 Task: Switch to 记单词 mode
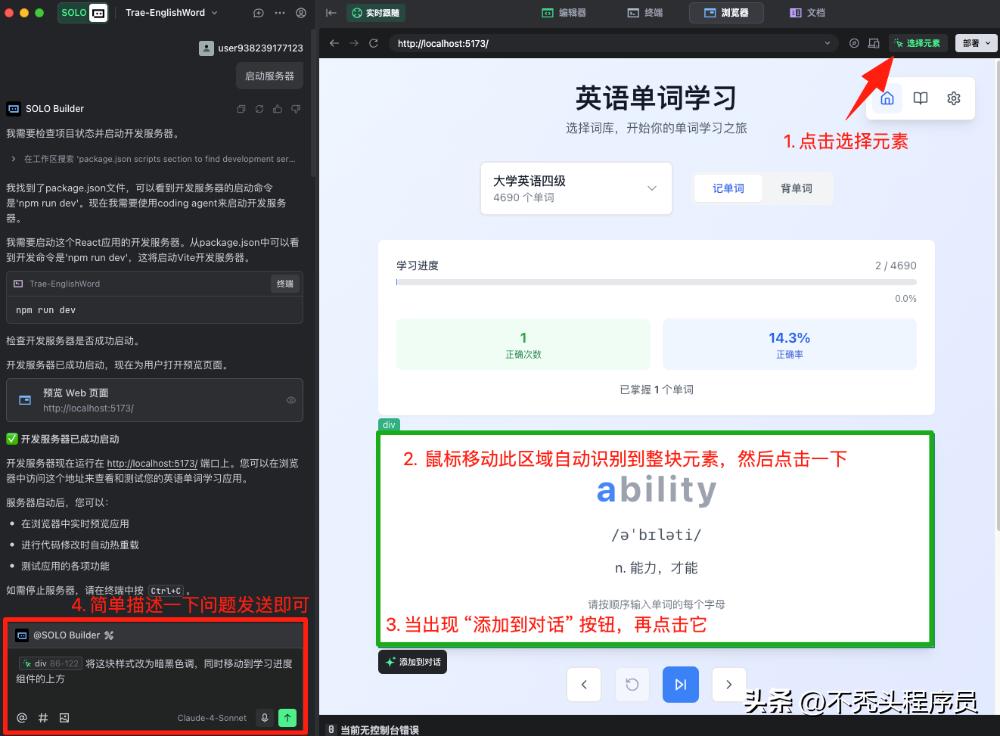[727, 188]
